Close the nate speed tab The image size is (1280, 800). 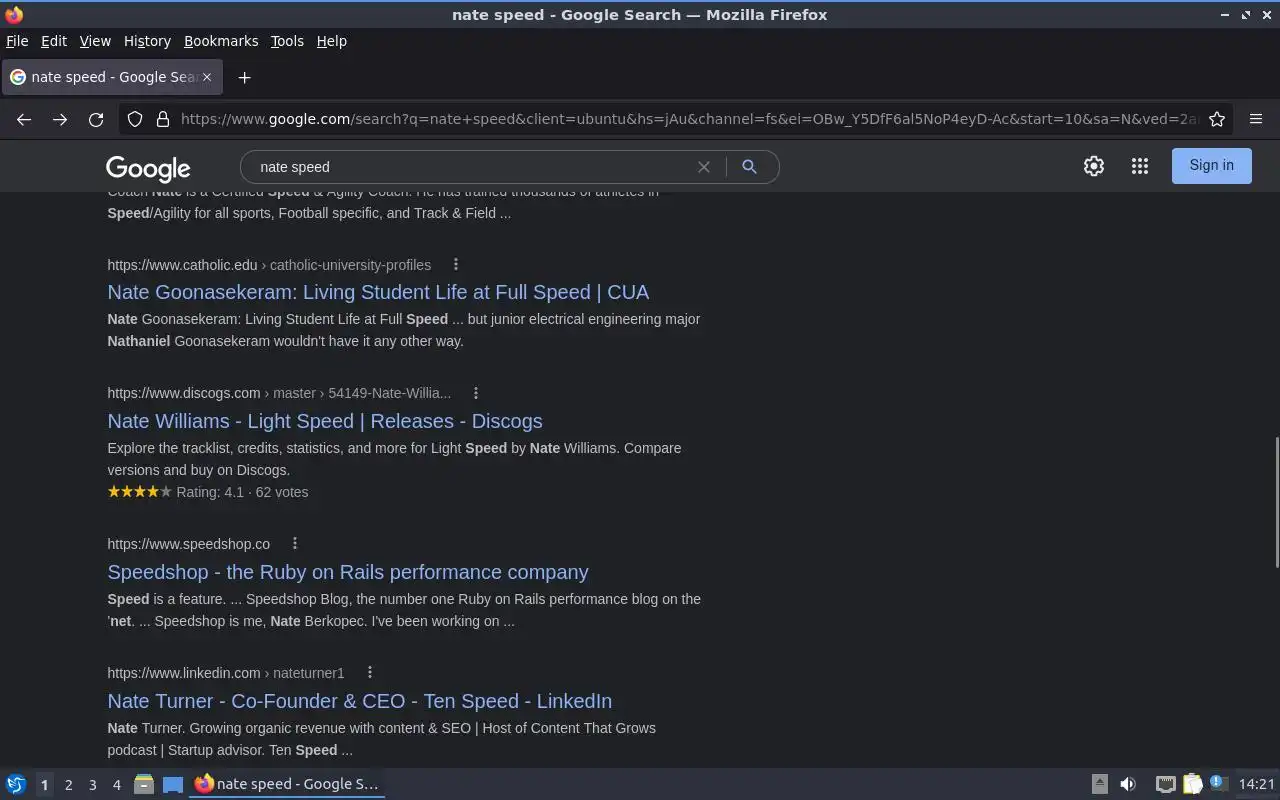point(207,77)
